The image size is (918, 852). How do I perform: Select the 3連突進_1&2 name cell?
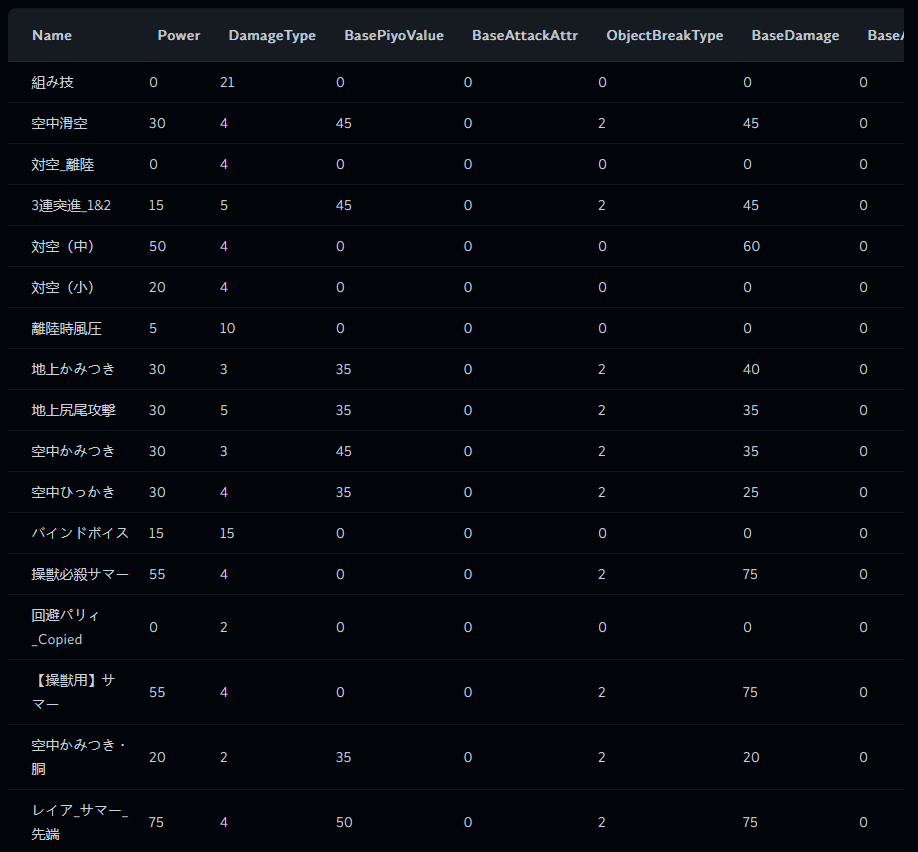71,205
